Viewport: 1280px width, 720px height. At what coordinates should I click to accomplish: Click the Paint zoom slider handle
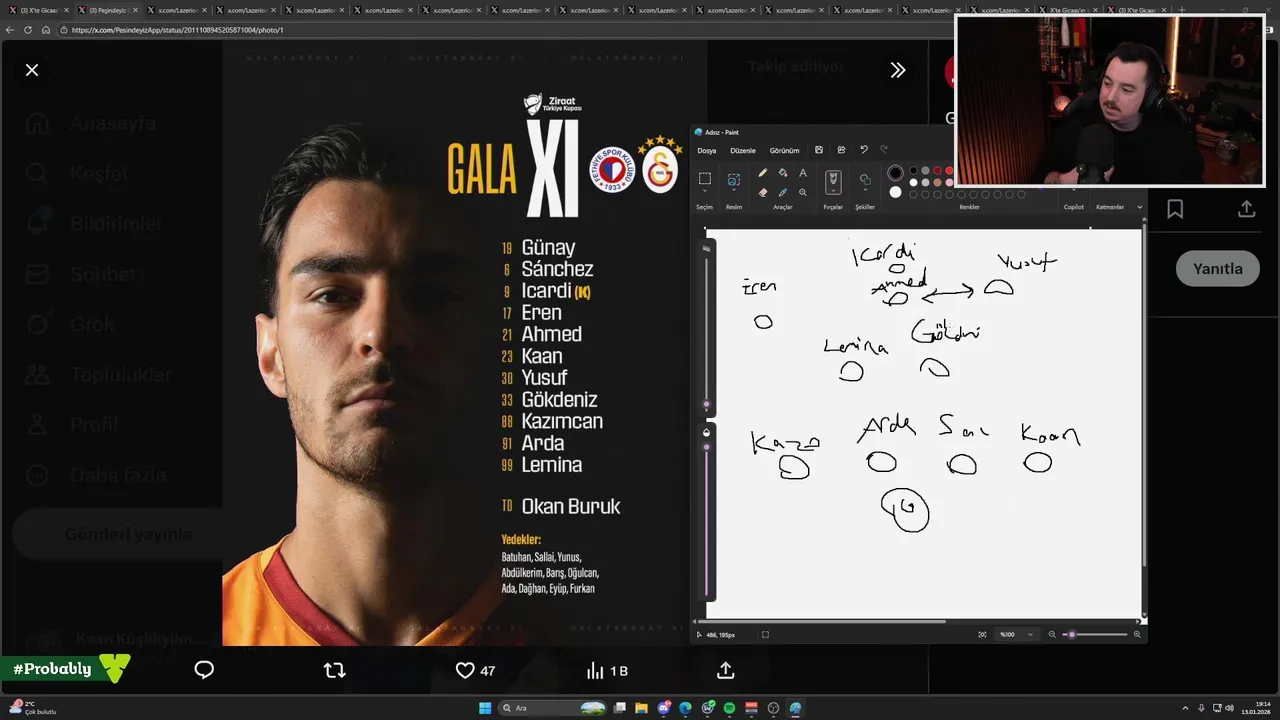[1072, 634]
